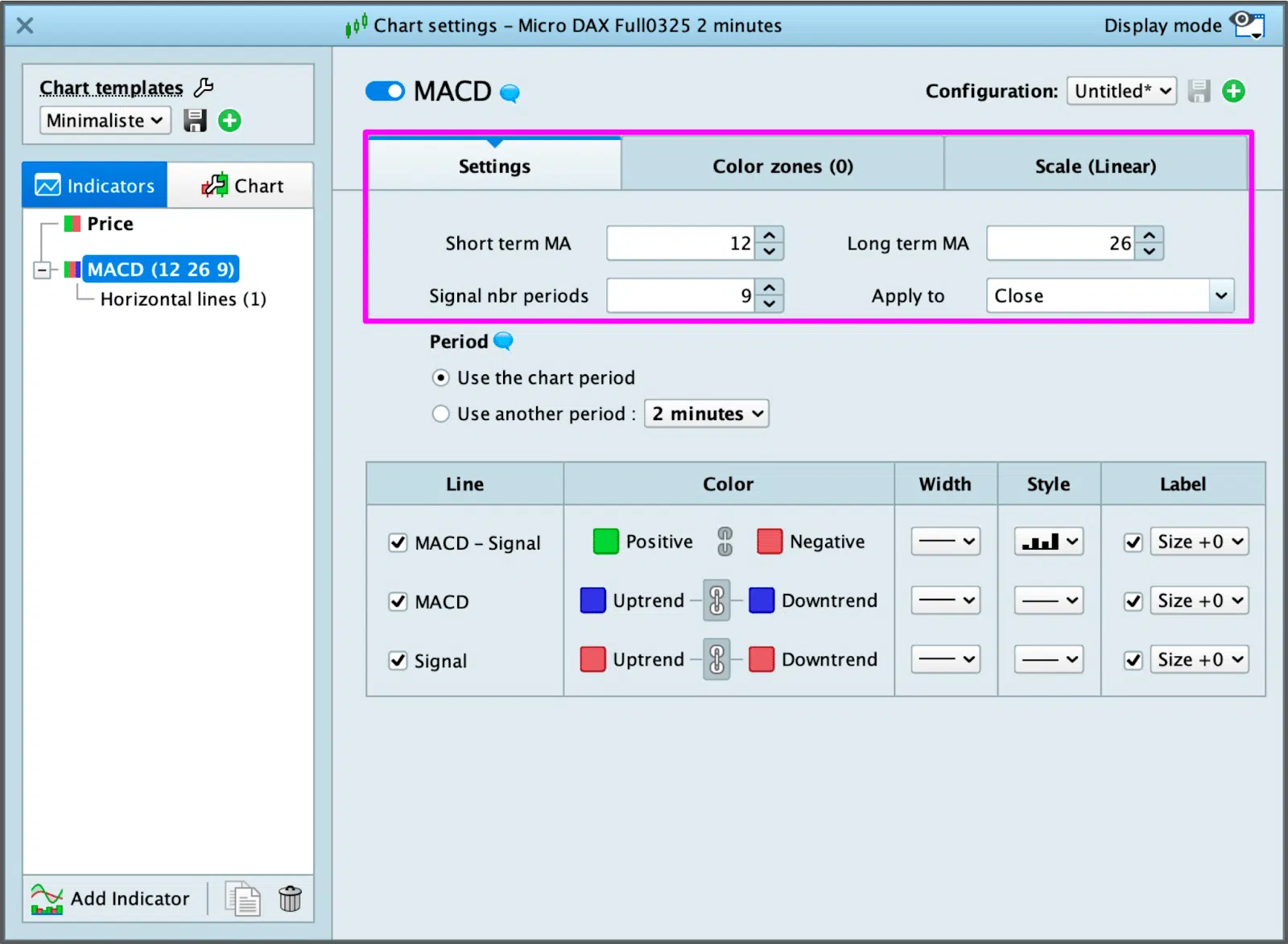Open the Scale (Linear) tab
1288x944 pixels.
[x=1095, y=166]
